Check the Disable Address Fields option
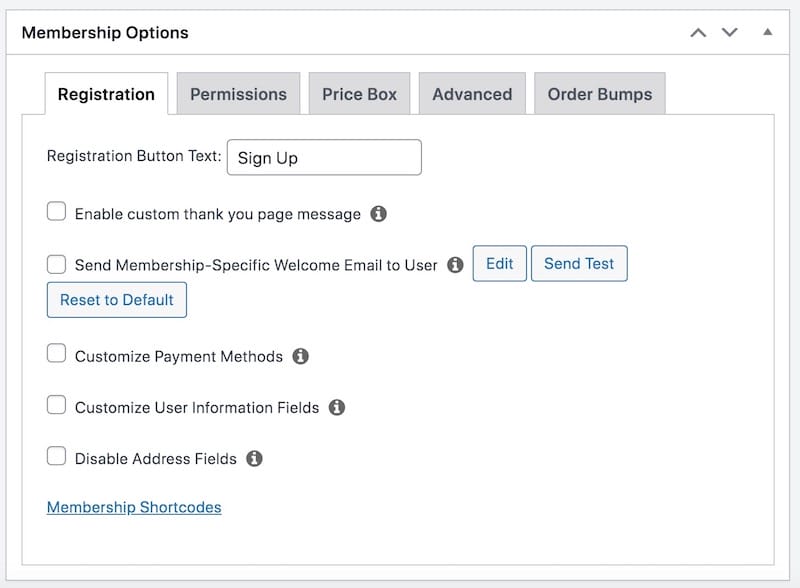800x588 pixels. [56, 458]
